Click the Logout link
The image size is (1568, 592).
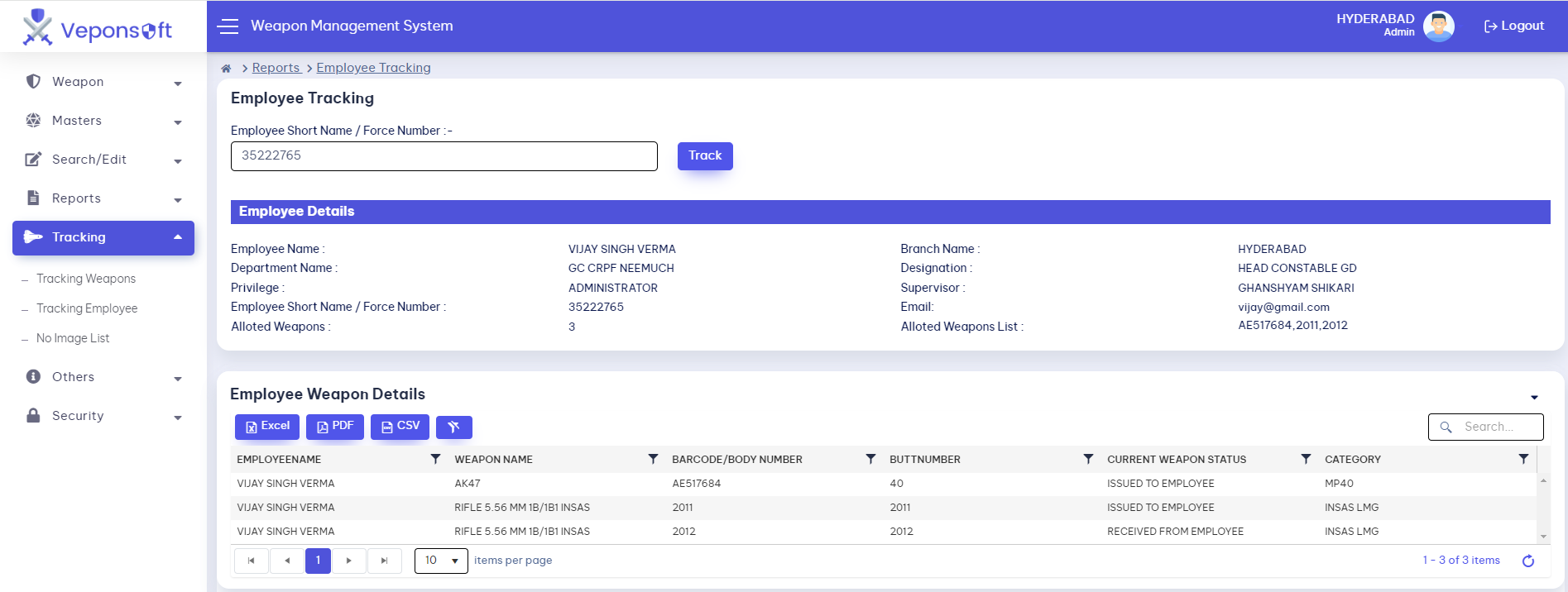coord(1513,26)
